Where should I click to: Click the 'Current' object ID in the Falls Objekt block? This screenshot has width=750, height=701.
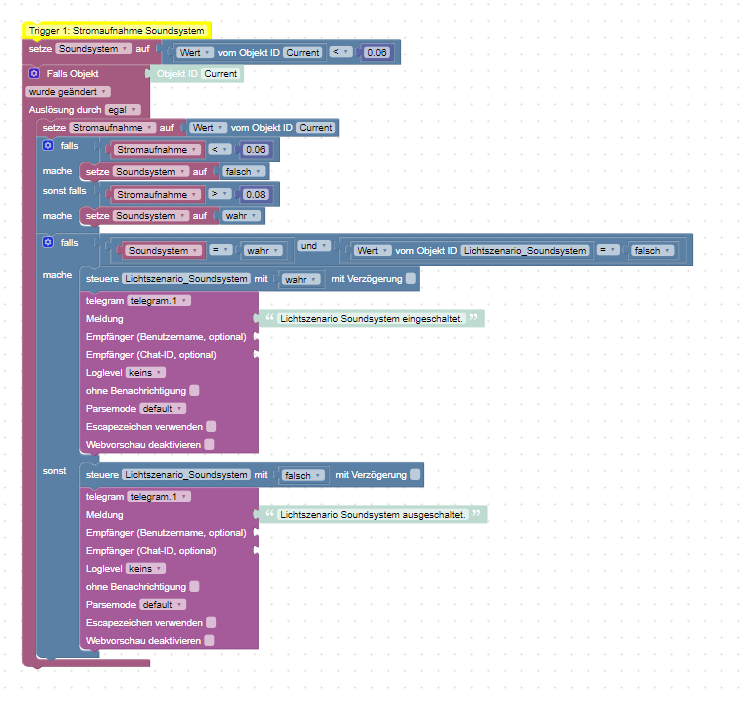(221, 74)
